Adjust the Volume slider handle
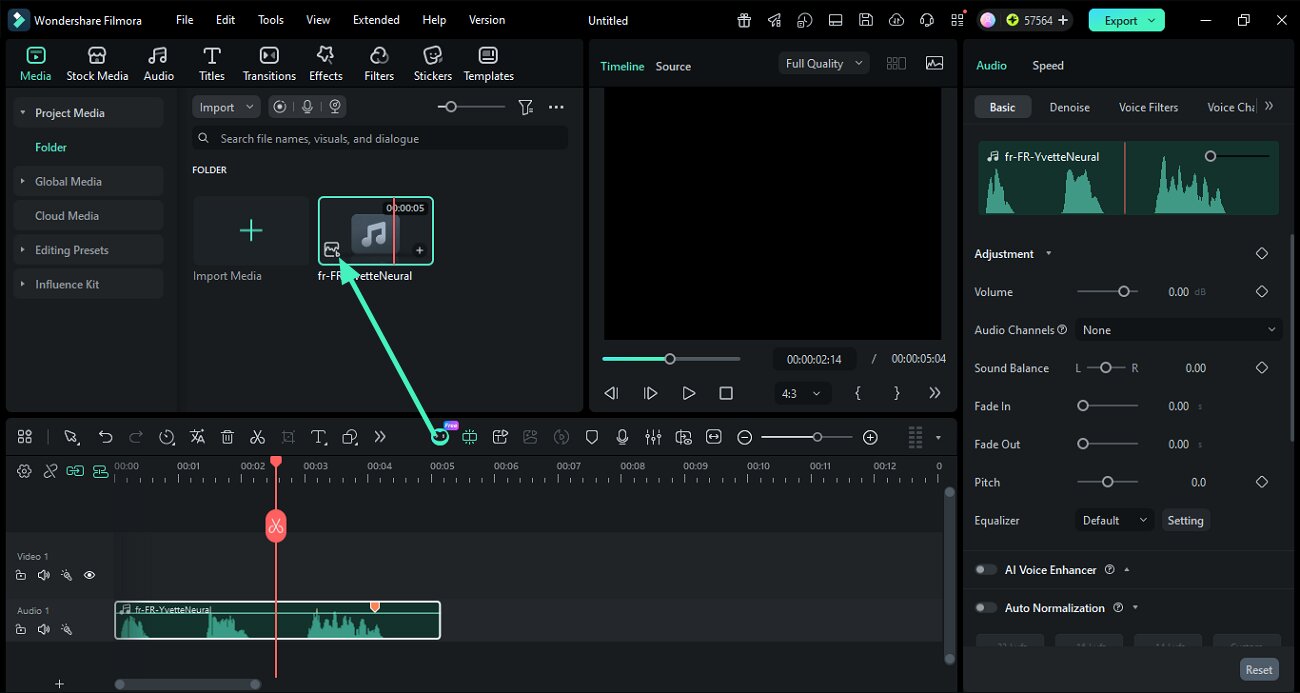Screen dimensions: 1300x693 click(1123, 292)
